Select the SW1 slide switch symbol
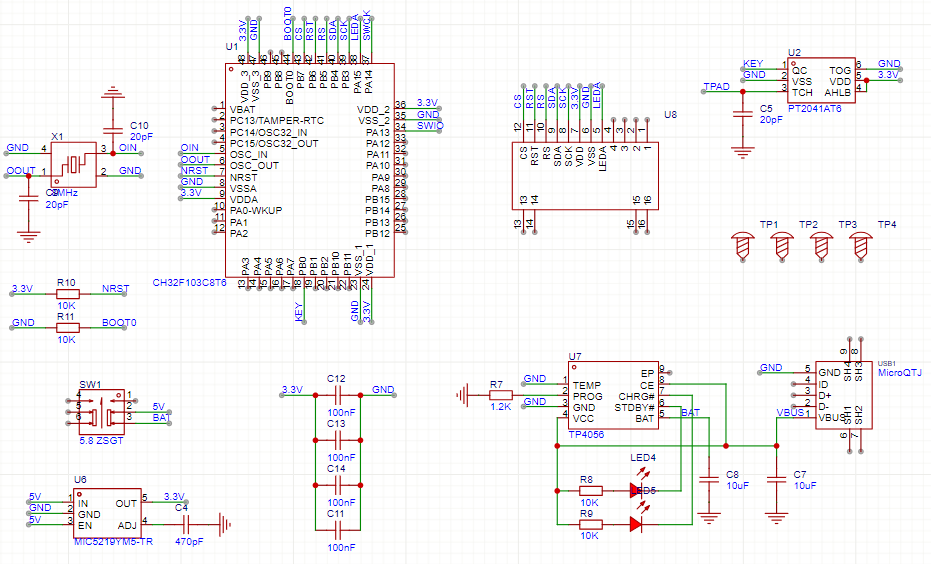This screenshot has height=564, width=931. click(x=102, y=412)
